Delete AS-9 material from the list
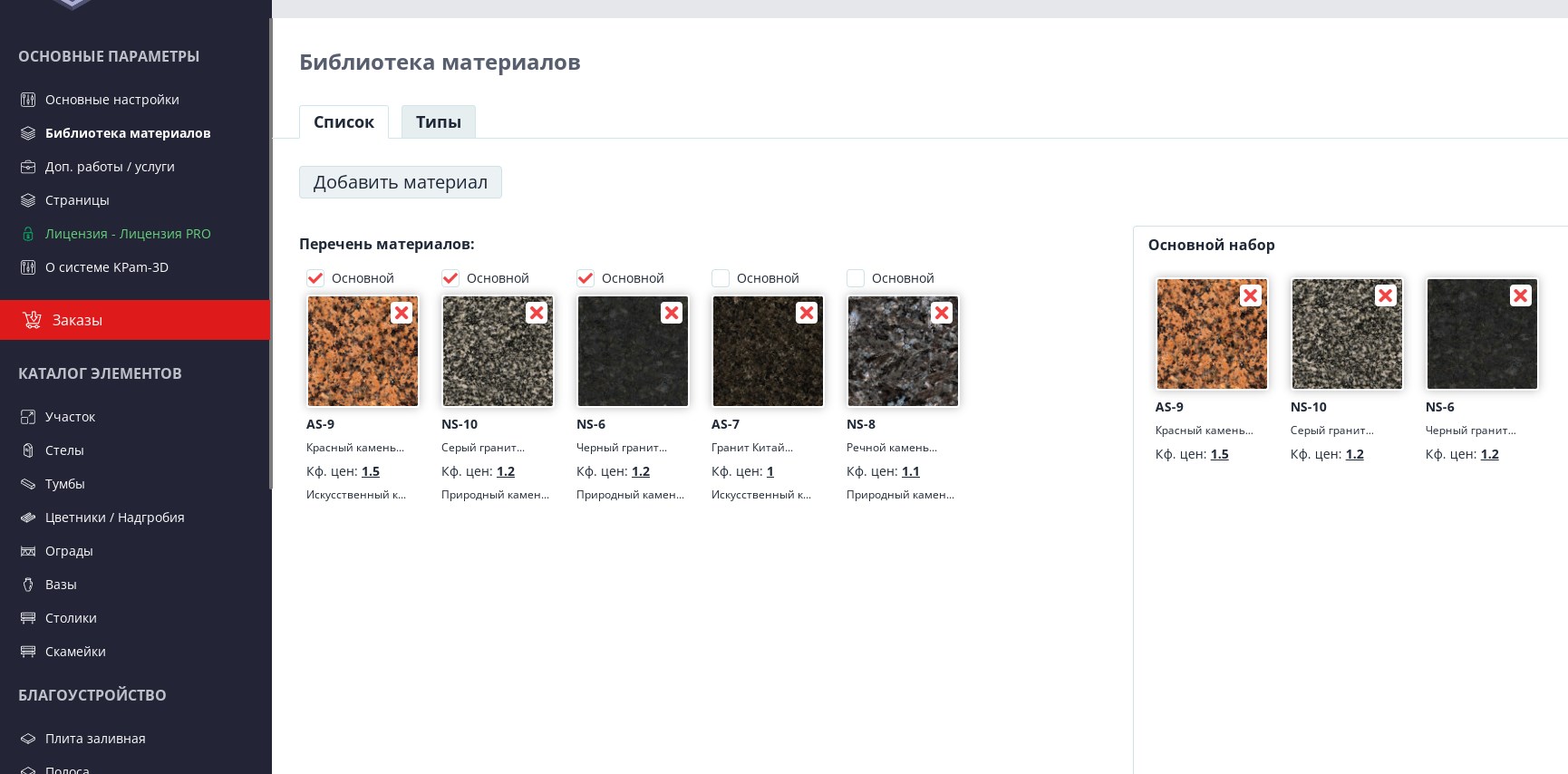1568x774 pixels. [402, 313]
